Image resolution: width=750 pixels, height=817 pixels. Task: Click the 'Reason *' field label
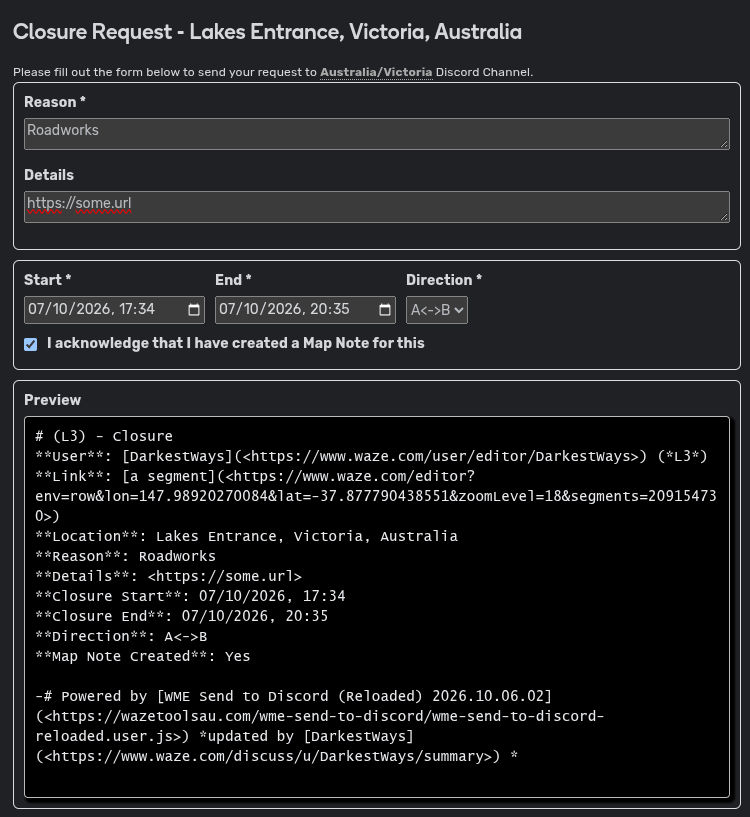(x=55, y=102)
